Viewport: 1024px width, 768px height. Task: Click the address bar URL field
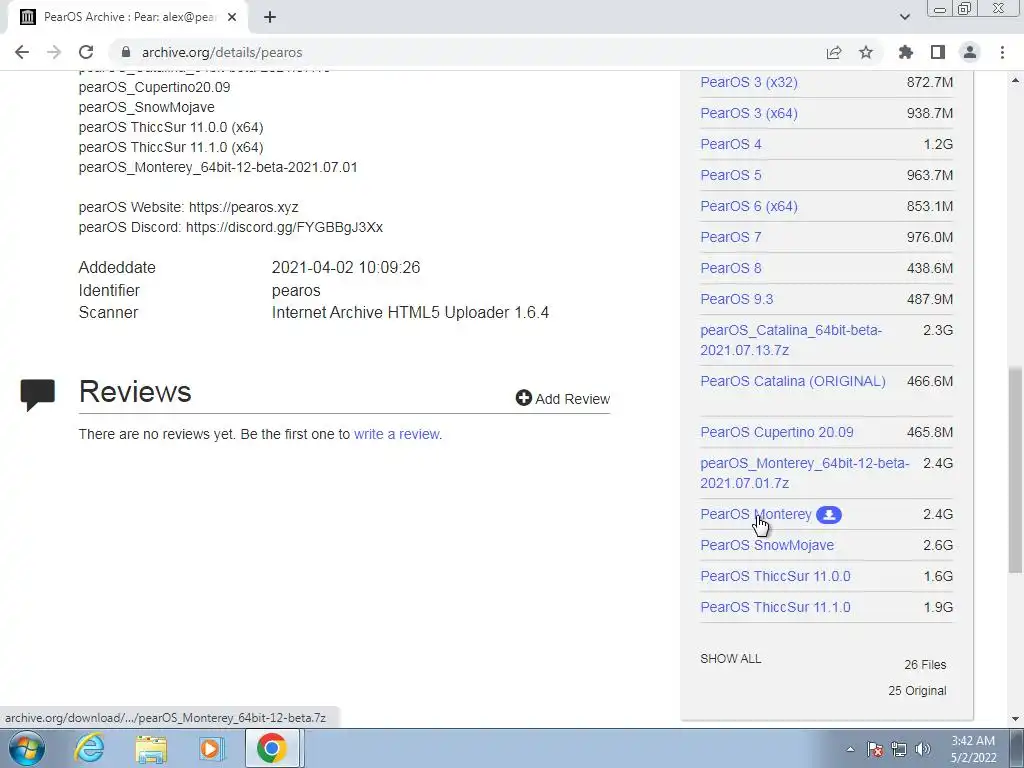click(x=457, y=52)
